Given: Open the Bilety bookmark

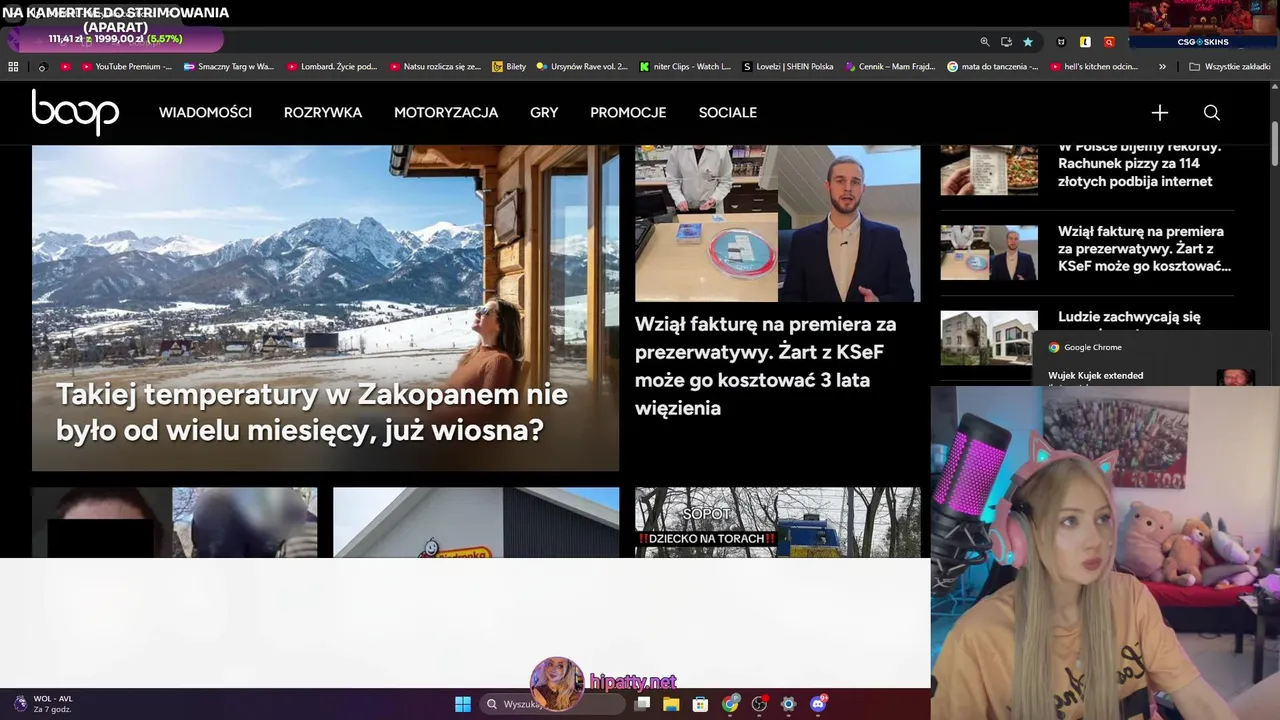Looking at the screenshot, I should pos(509,67).
